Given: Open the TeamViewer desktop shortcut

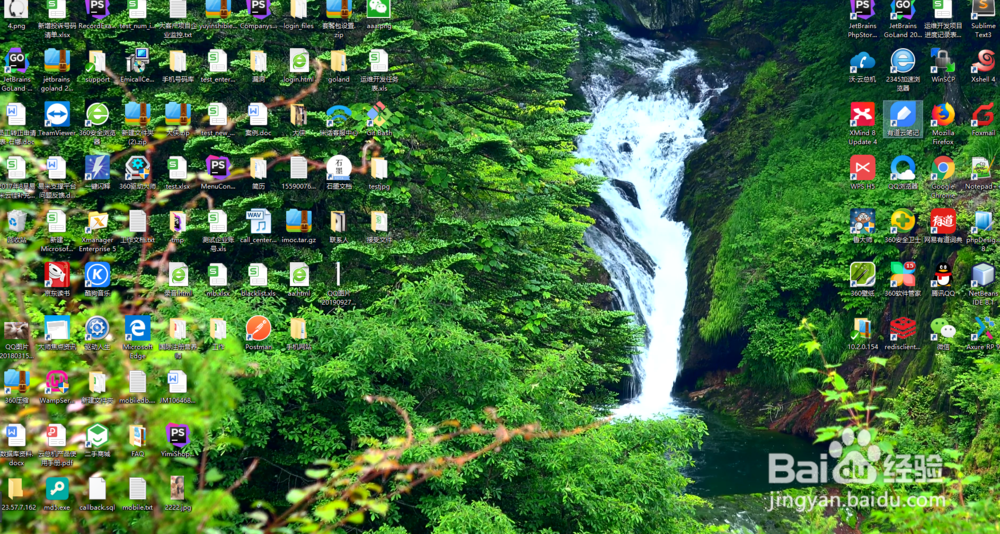Looking at the screenshot, I should pyautogui.click(x=57, y=114).
